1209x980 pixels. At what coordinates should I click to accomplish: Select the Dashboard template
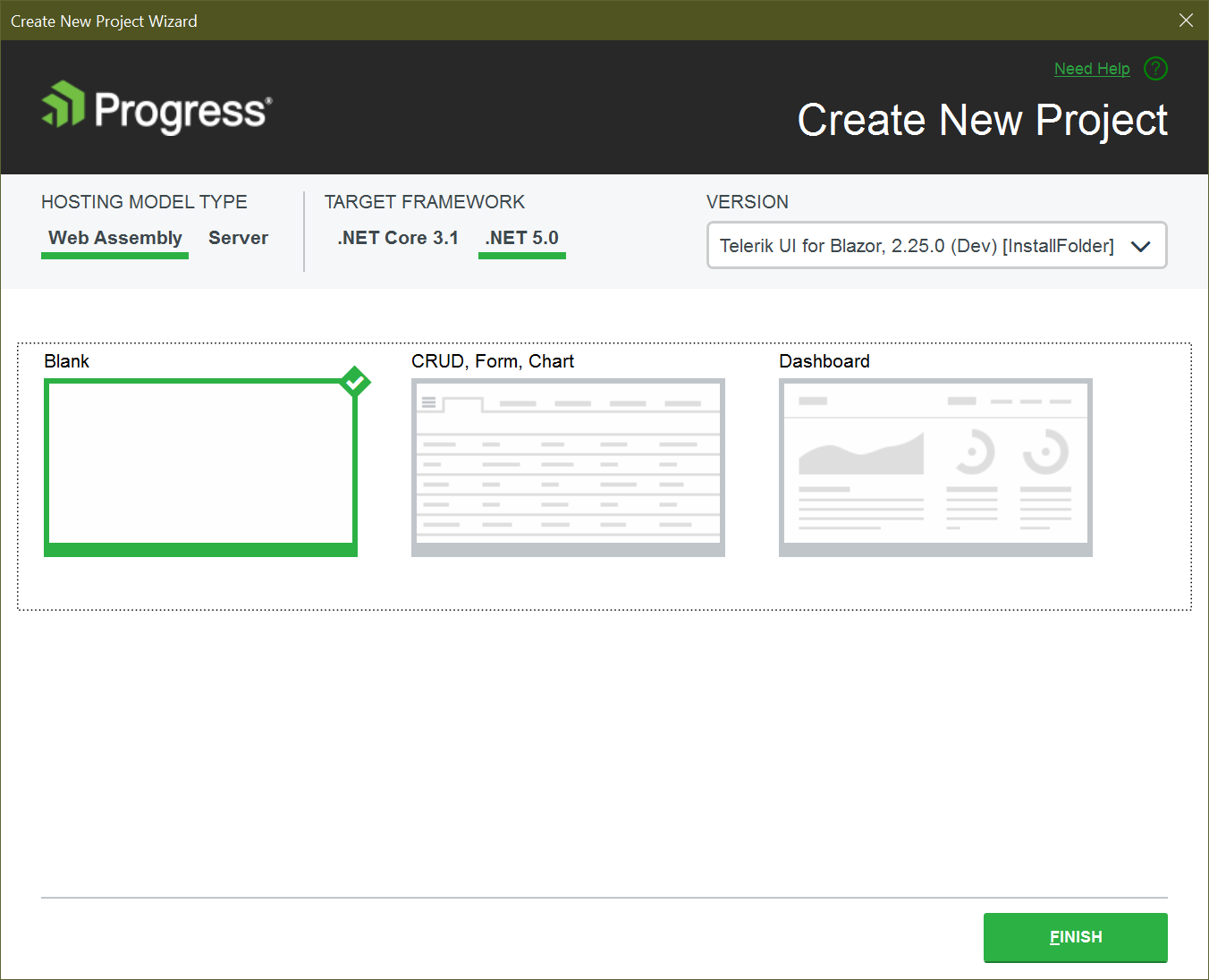(x=935, y=466)
